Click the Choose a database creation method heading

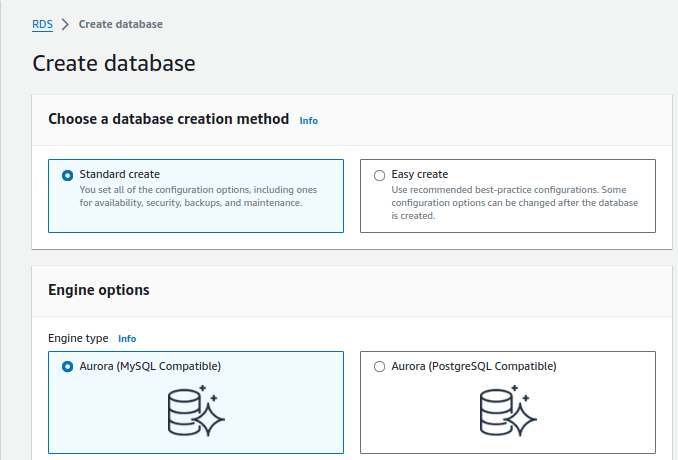(x=168, y=119)
